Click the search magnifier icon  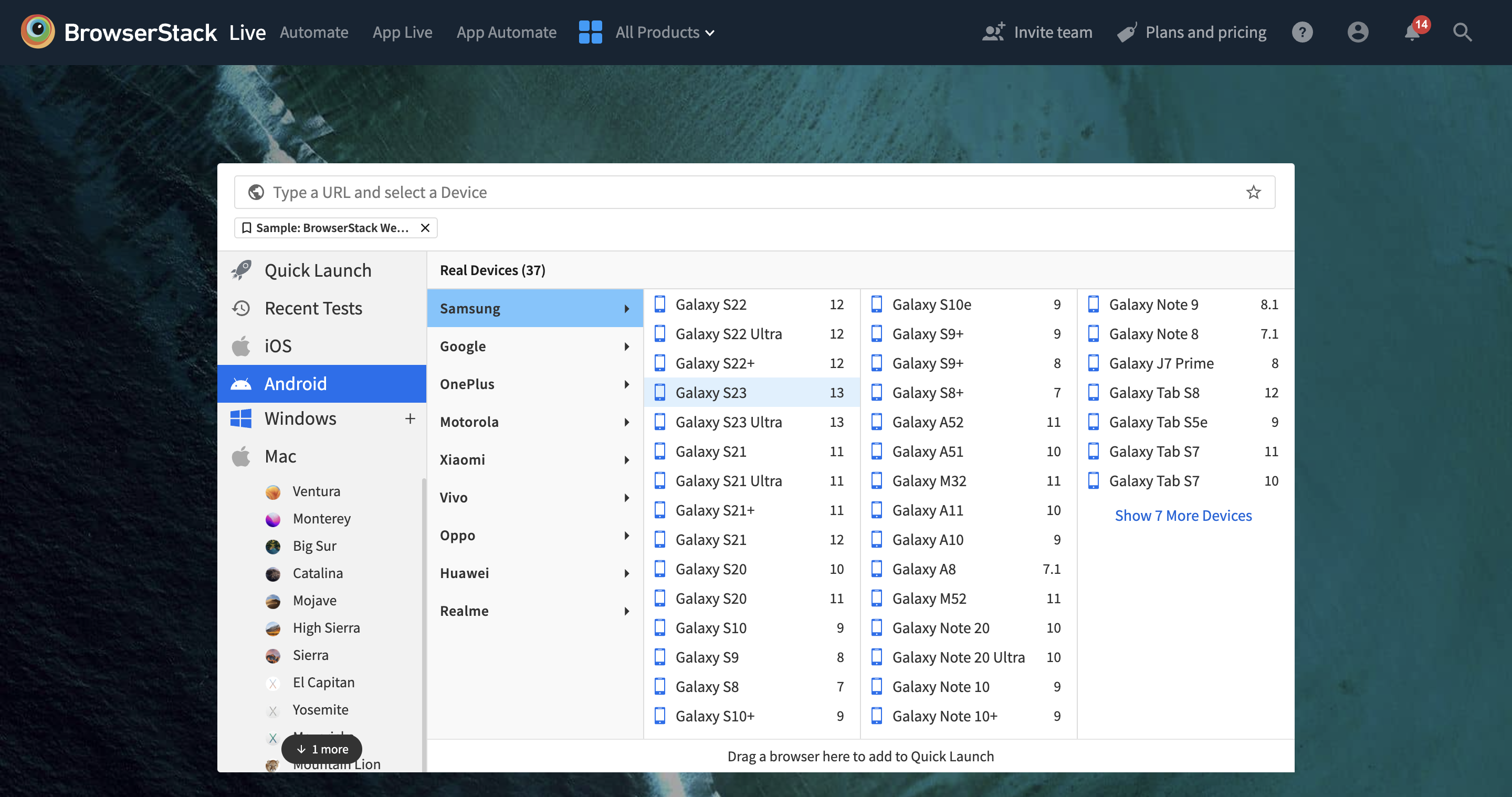pyautogui.click(x=1462, y=32)
